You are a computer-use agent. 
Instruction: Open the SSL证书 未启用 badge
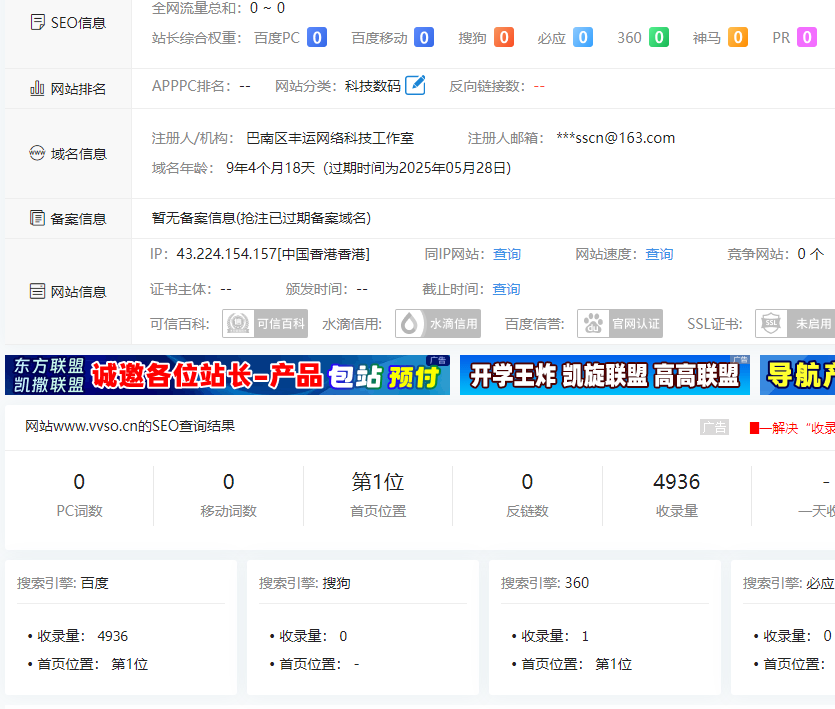click(x=795, y=323)
